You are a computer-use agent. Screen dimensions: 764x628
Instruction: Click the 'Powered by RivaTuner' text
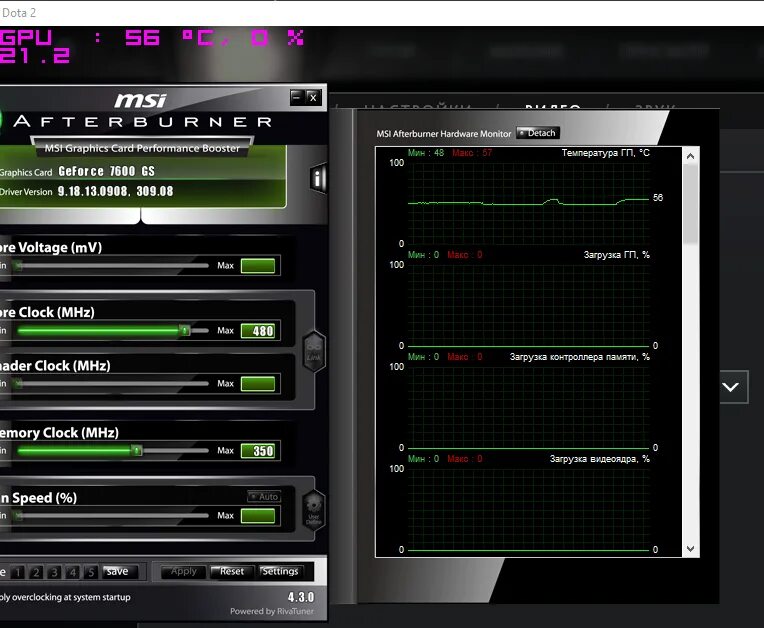tap(272, 611)
